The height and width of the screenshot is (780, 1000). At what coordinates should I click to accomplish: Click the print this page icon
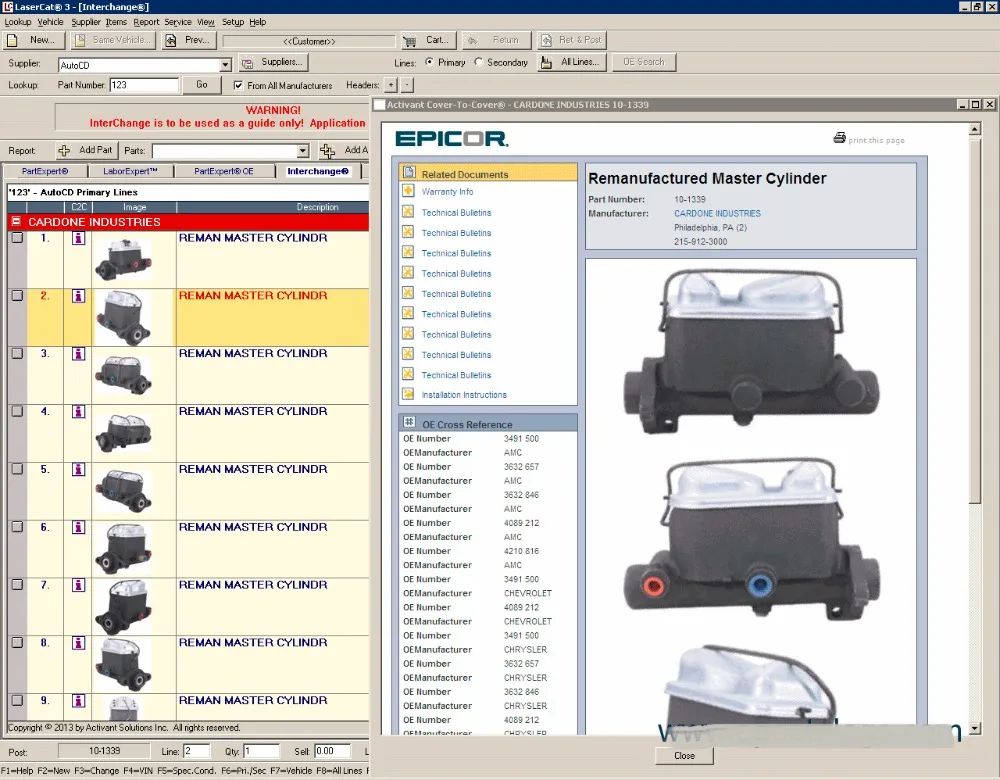click(x=840, y=139)
